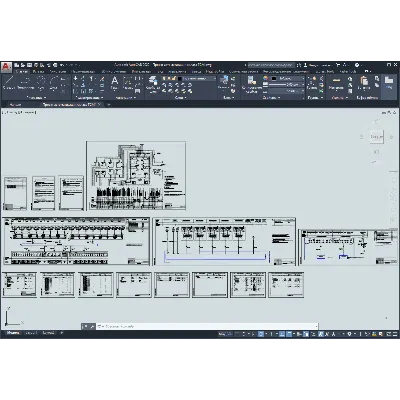Select the Circle drawing tool
The image size is (400, 400).
(41, 83)
